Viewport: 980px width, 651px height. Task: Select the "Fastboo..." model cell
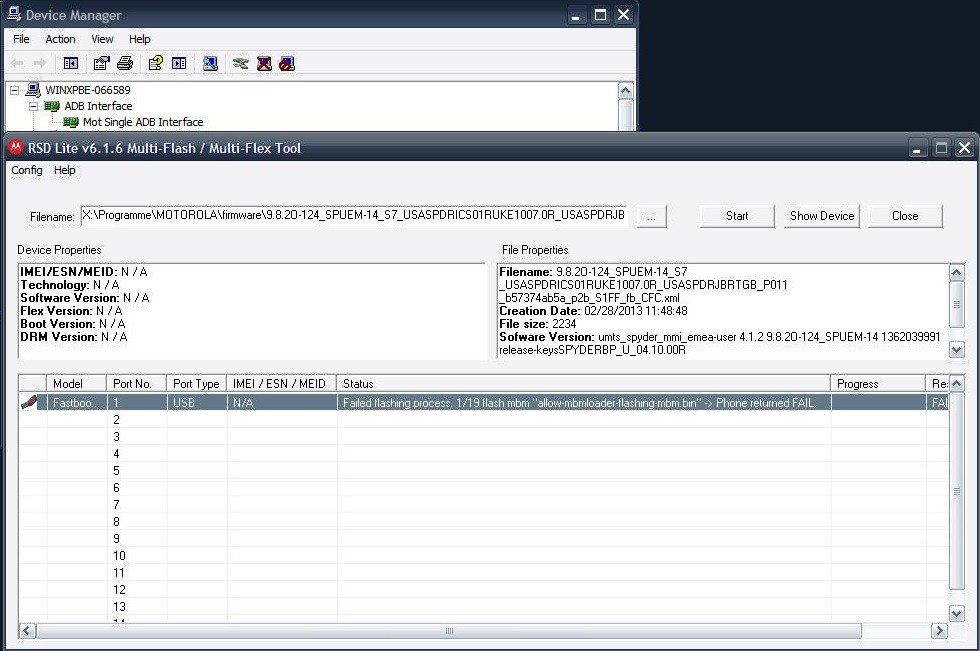point(76,403)
